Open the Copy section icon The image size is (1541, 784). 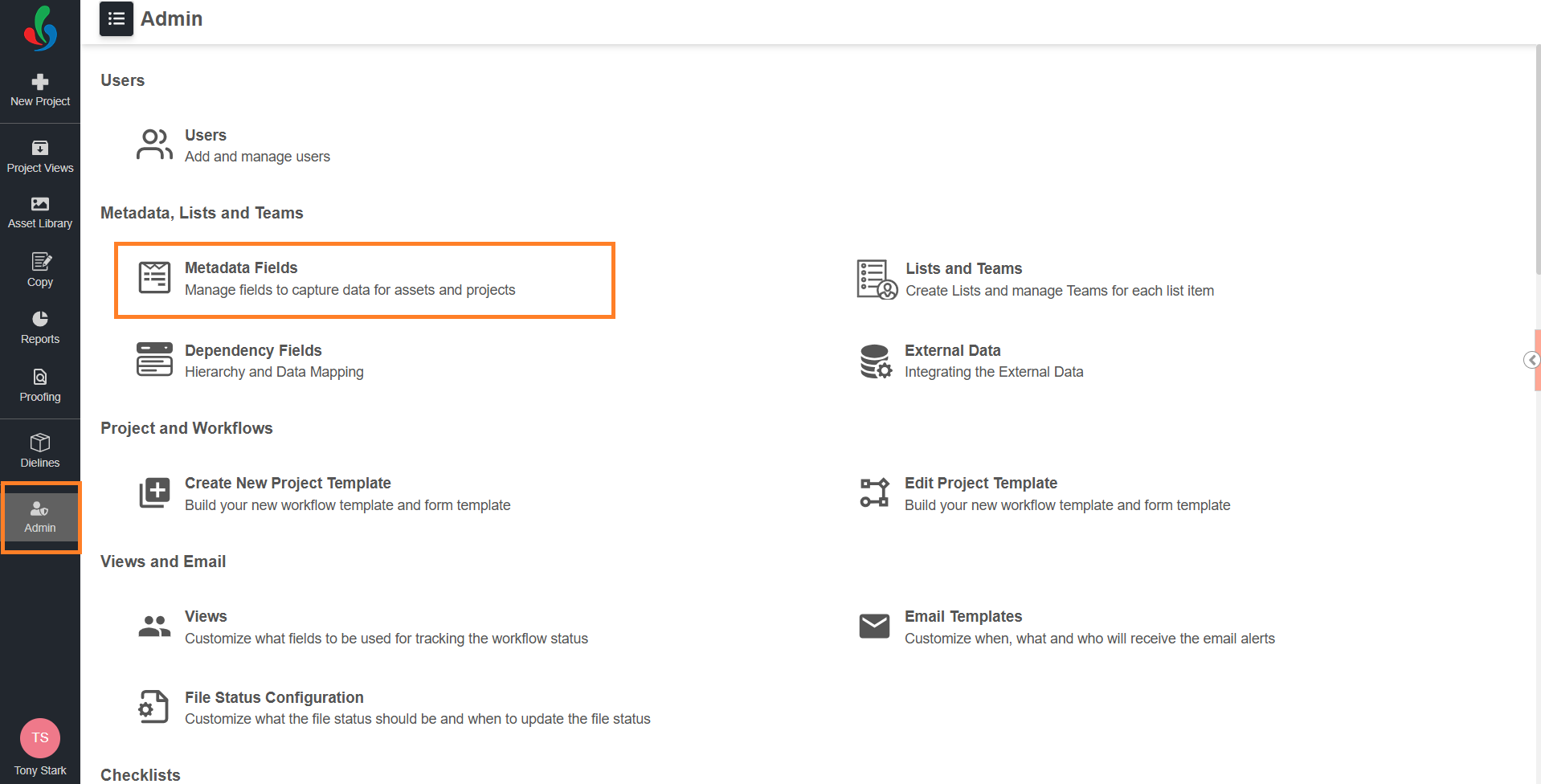[x=40, y=262]
